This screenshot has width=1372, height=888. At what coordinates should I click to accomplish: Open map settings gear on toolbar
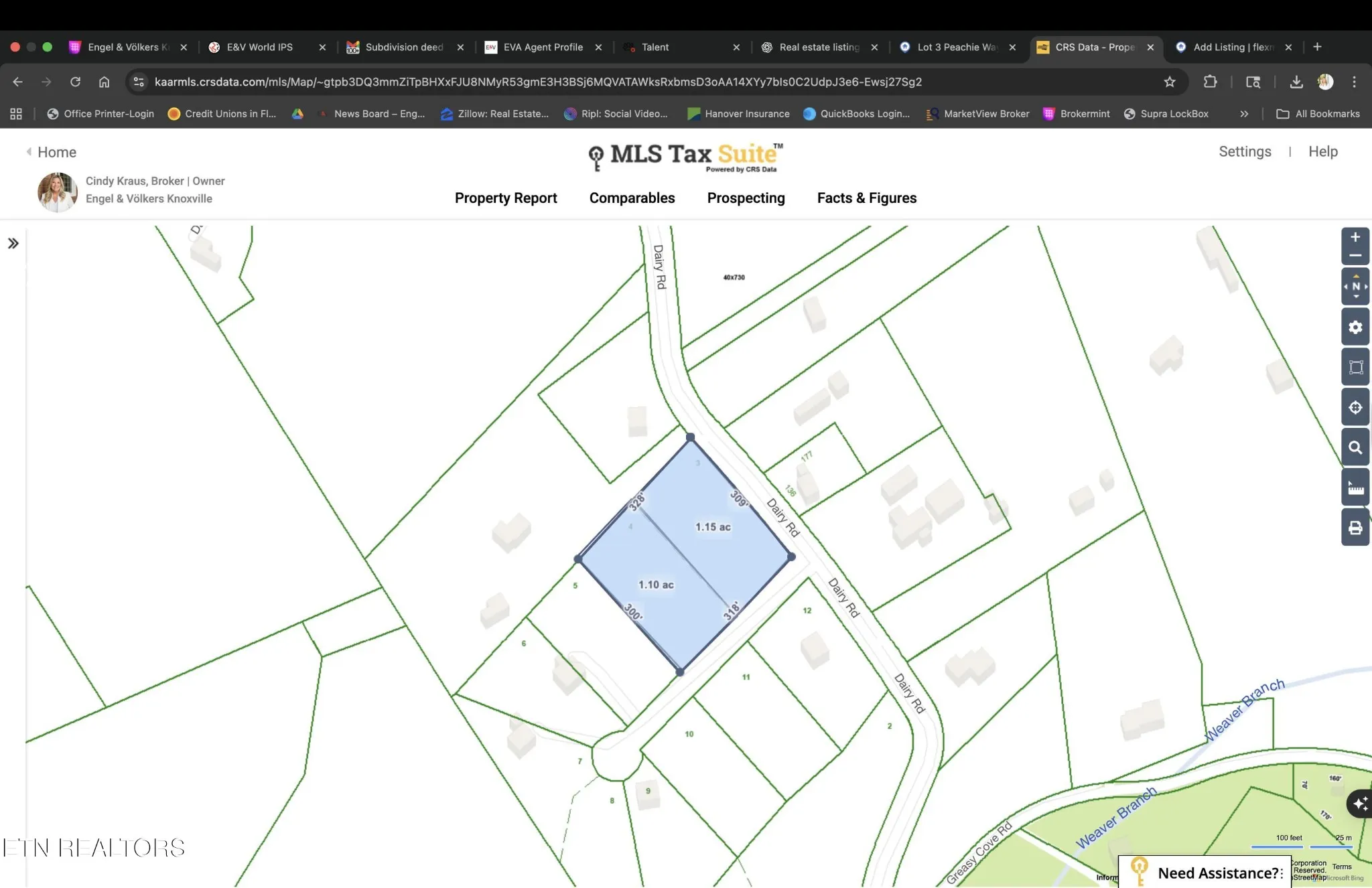pos(1355,327)
